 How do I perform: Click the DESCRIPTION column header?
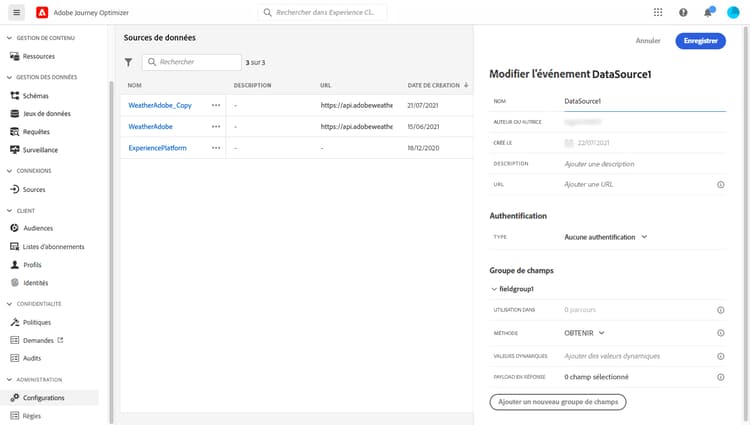252,86
